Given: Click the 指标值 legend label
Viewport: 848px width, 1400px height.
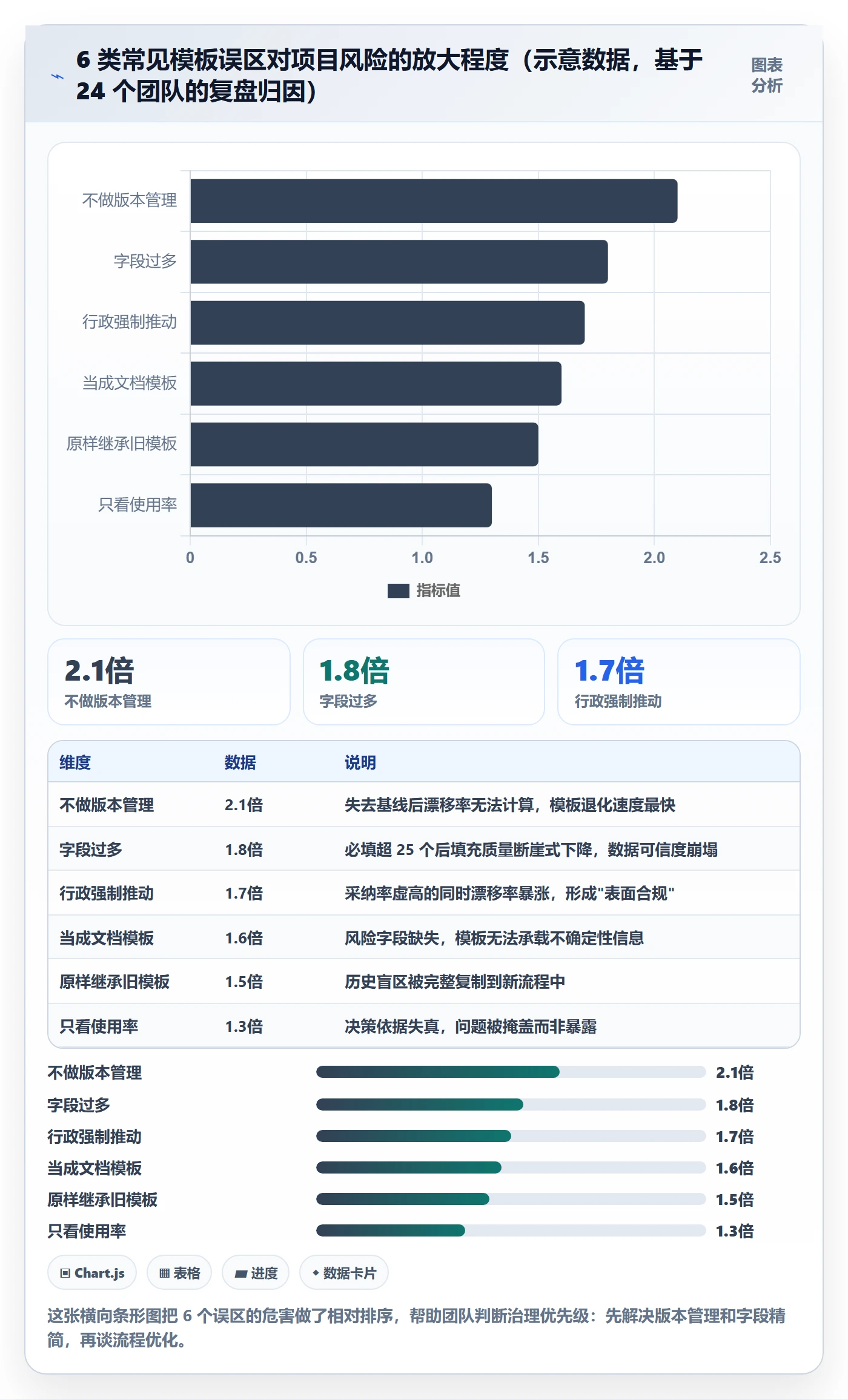Looking at the screenshot, I should coord(438,591).
